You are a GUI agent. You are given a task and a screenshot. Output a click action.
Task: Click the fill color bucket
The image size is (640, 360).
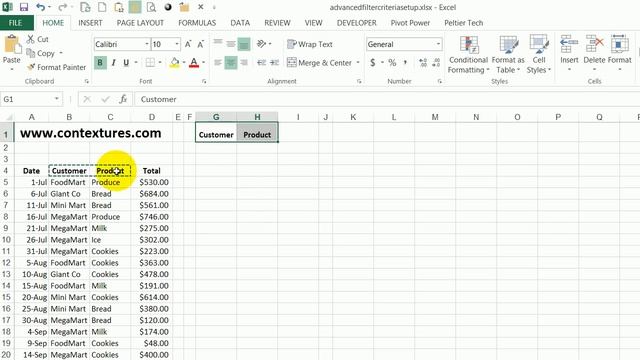tap(174, 62)
